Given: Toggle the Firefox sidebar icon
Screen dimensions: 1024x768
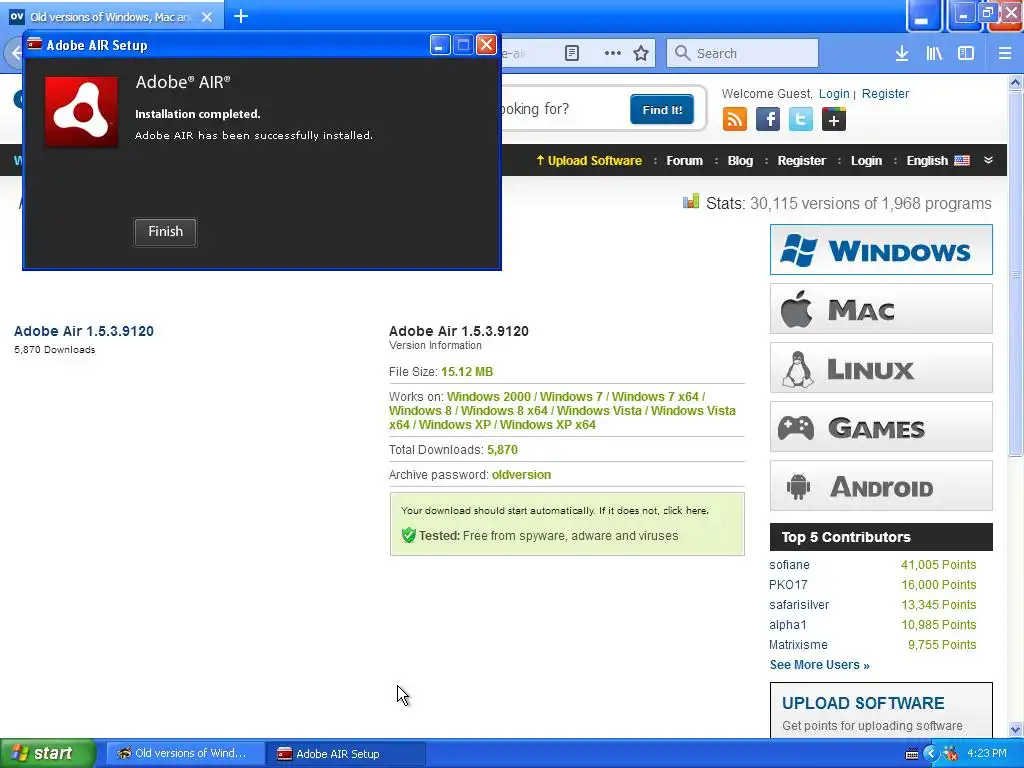Looking at the screenshot, I should (966, 53).
